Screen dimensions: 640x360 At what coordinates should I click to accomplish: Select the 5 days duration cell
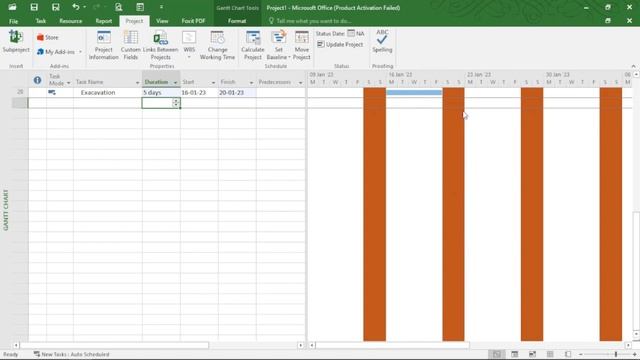click(x=161, y=93)
